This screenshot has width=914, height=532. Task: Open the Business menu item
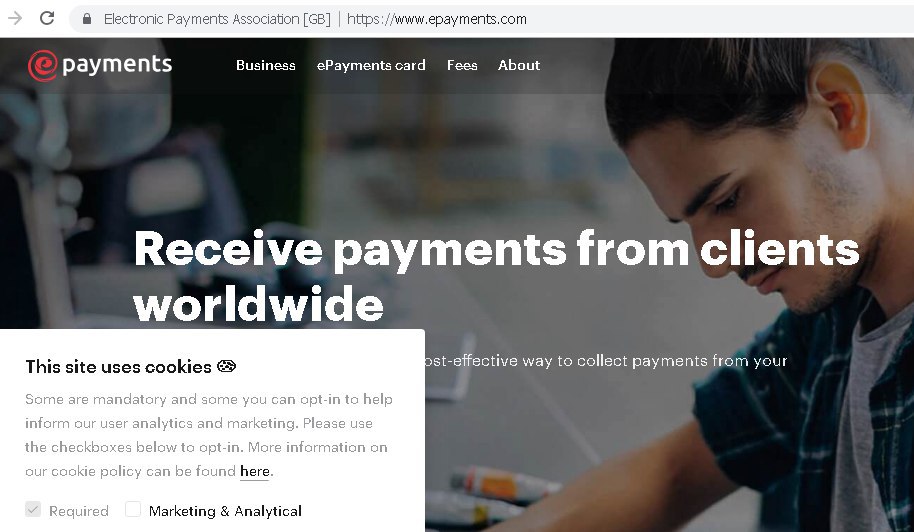pyautogui.click(x=266, y=65)
